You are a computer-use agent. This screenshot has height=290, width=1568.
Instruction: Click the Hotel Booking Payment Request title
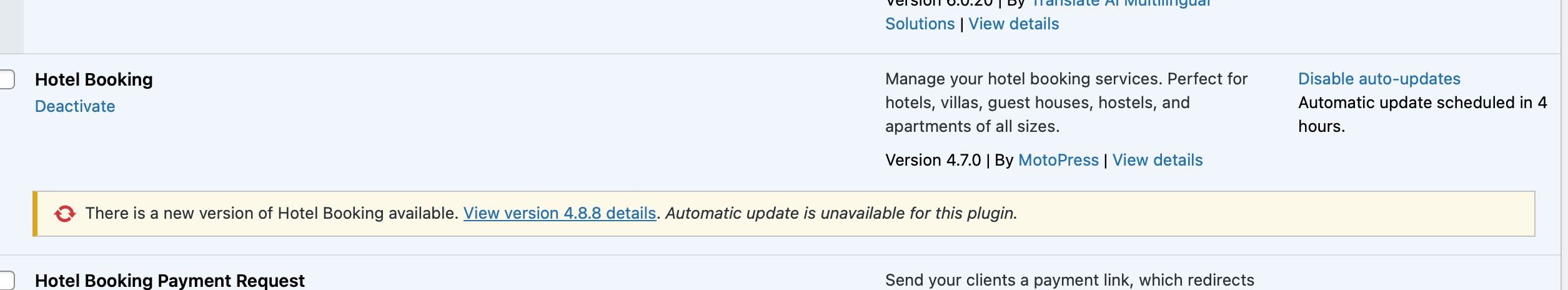pos(170,281)
